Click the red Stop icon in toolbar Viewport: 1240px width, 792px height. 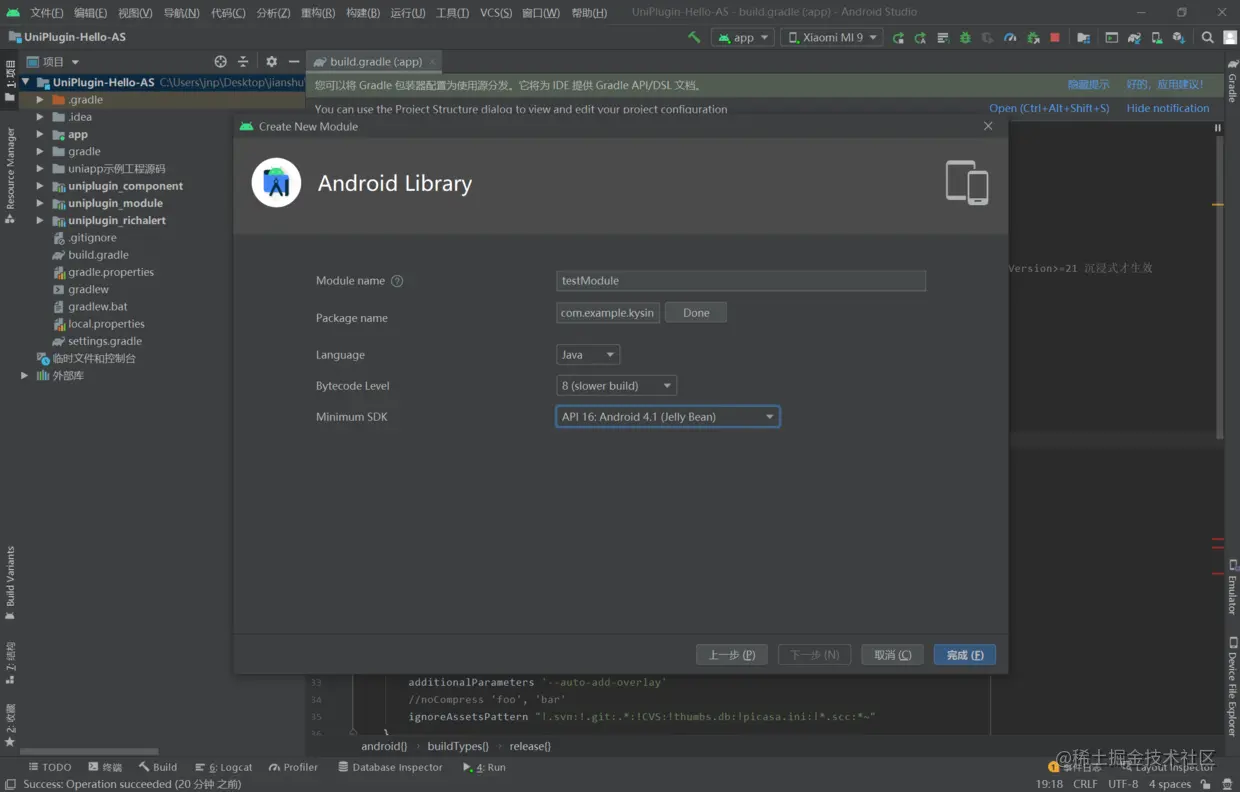point(1054,37)
